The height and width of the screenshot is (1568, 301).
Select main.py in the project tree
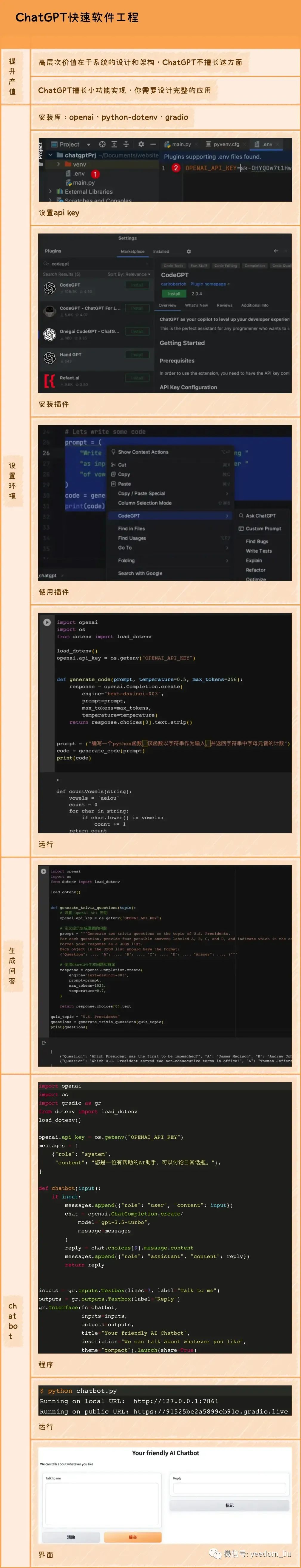click(80, 182)
